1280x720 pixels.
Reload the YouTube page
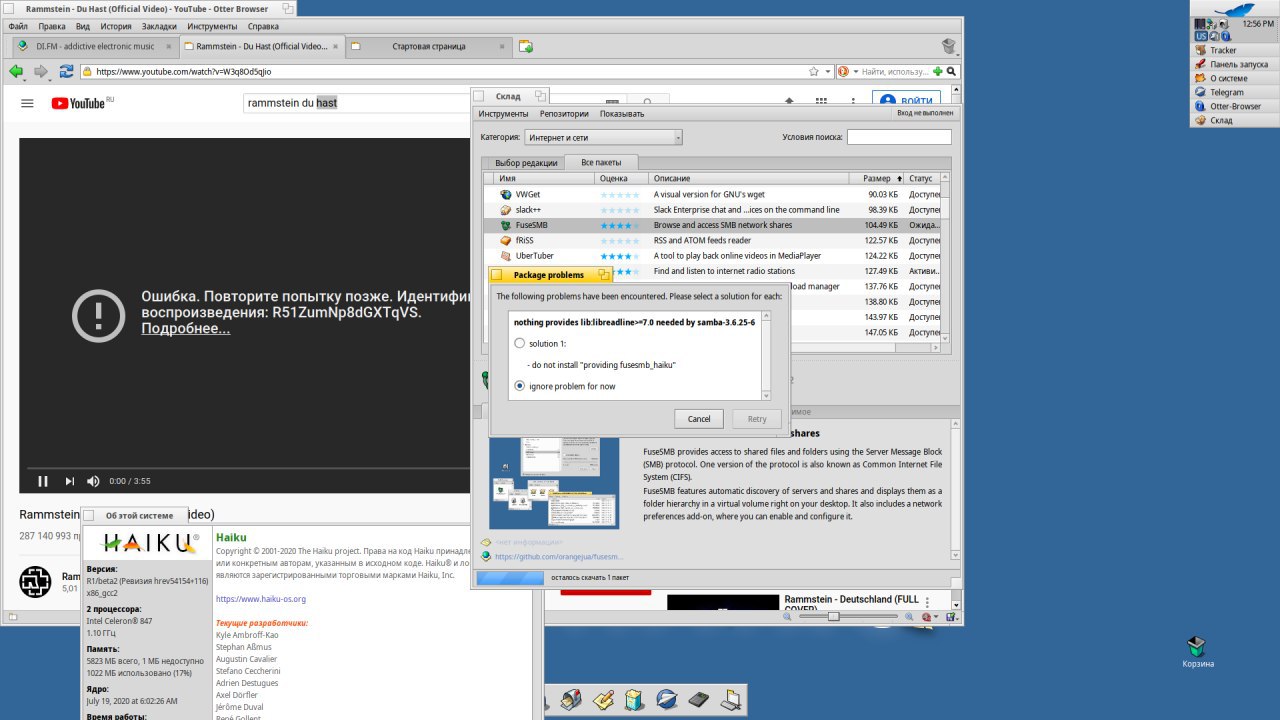pos(67,71)
